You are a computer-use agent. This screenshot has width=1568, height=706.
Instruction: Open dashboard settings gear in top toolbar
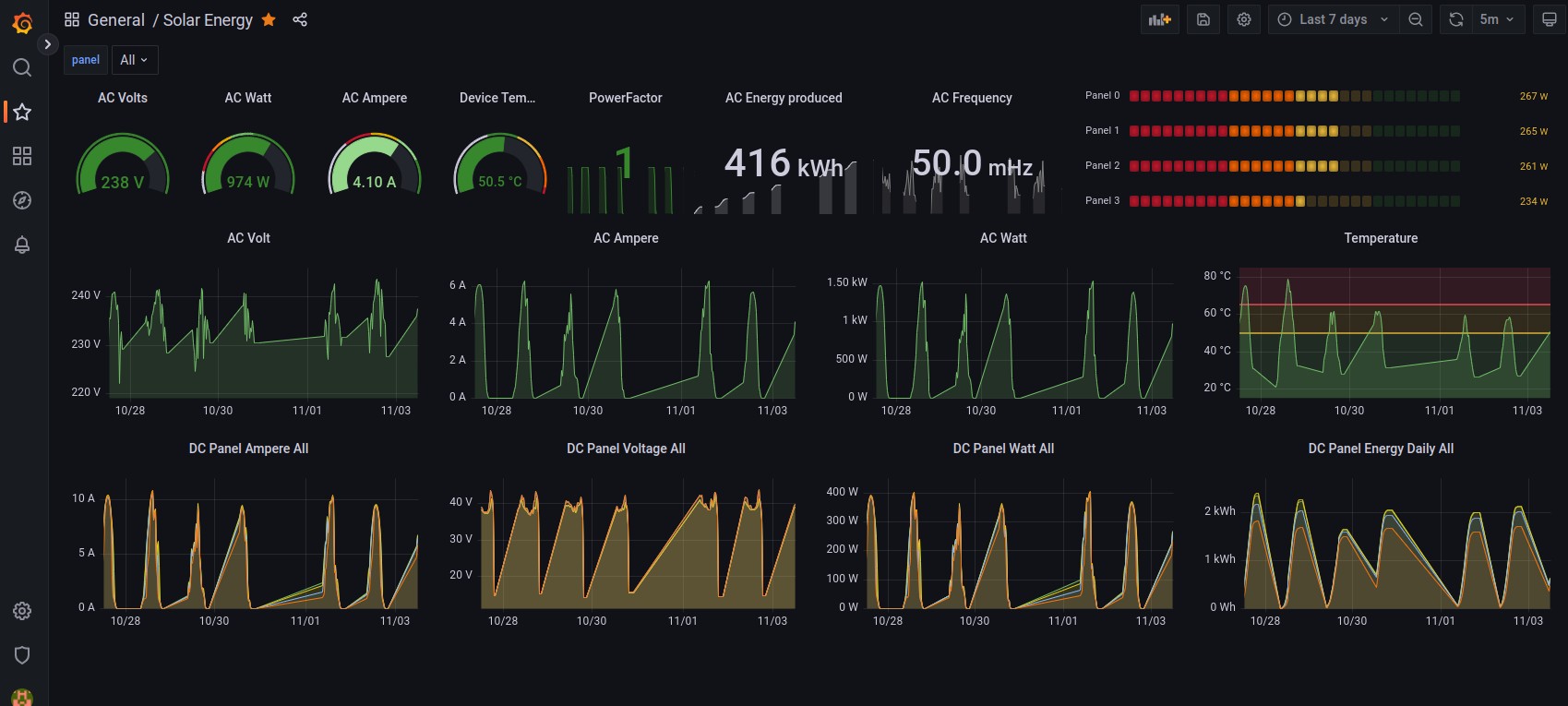pyautogui.click(x=1244, y=19)
